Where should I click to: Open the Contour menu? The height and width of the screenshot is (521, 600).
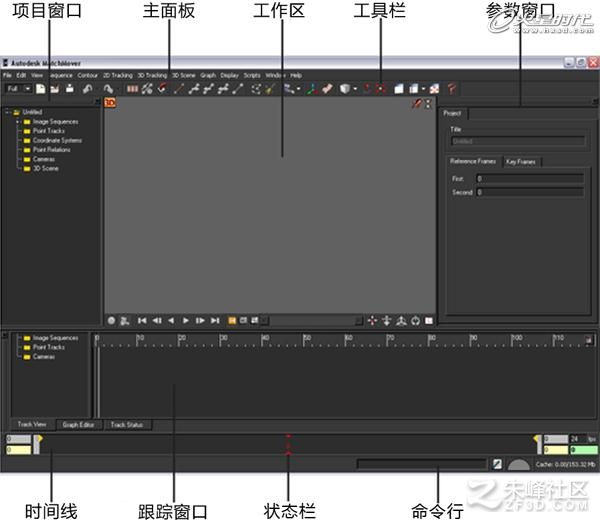point(88,75)
